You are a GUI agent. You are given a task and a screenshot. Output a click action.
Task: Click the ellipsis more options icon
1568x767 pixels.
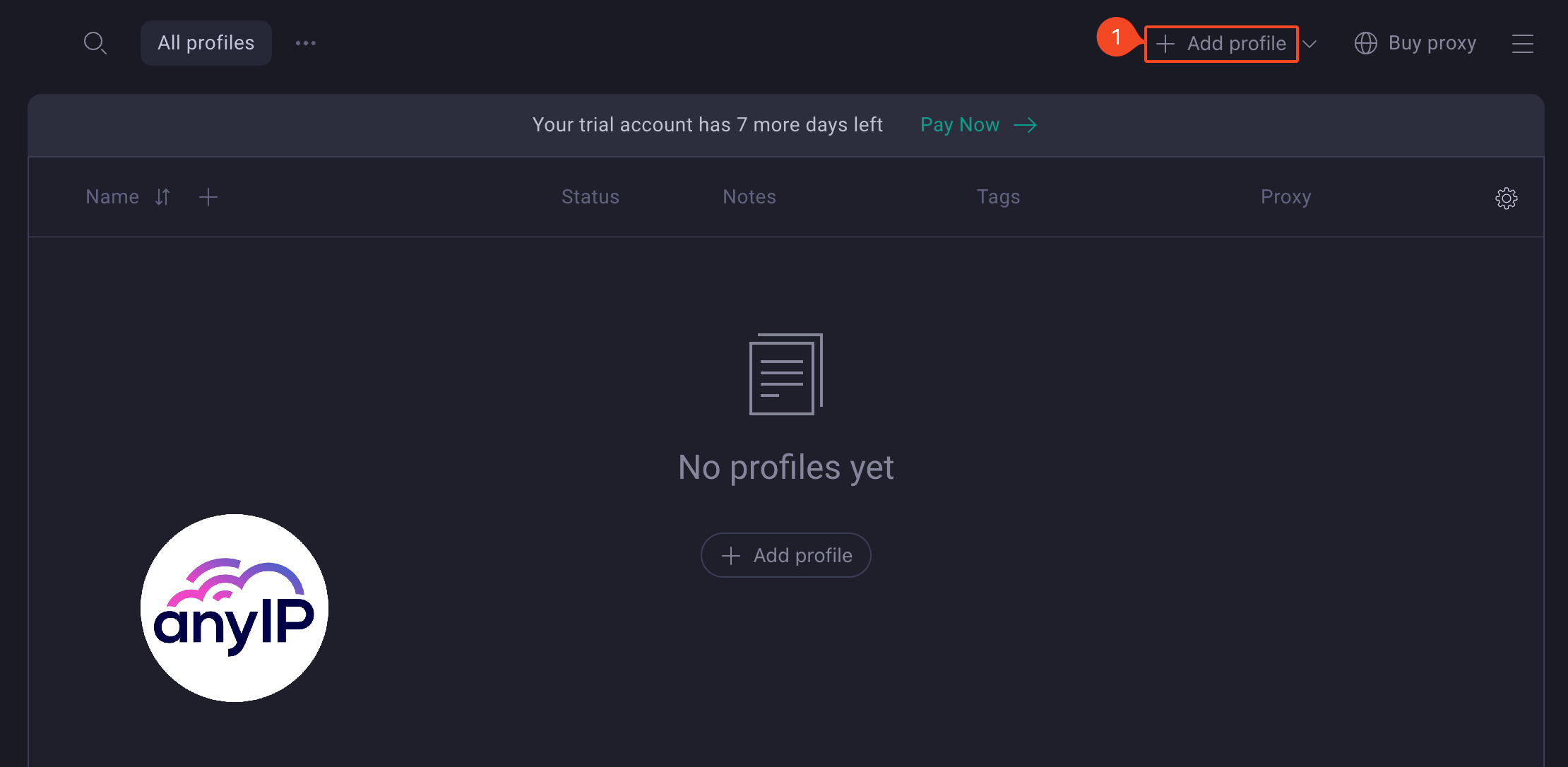pyautogui.click(x=306, y=42)
